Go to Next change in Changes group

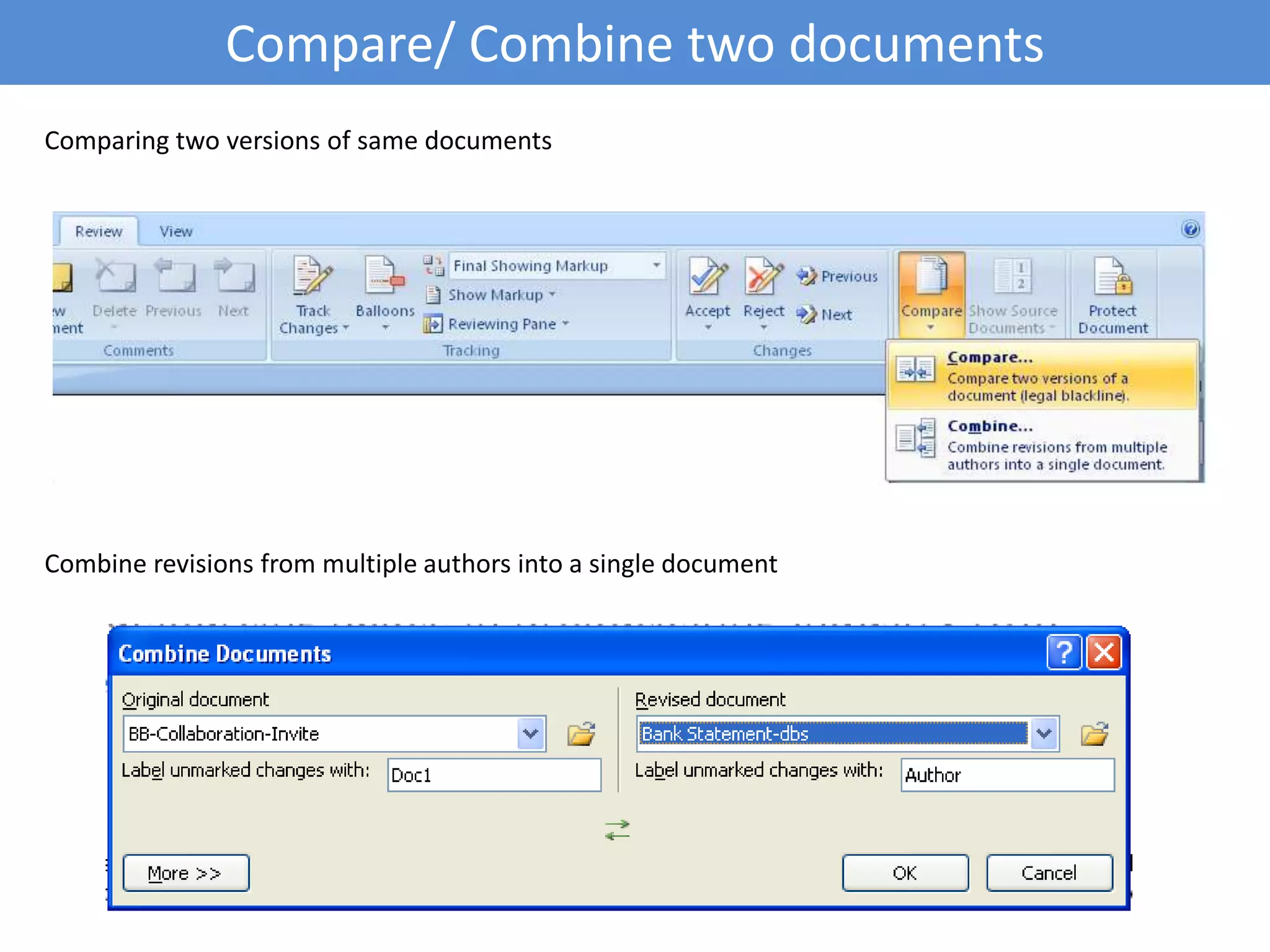pos(825,314)
